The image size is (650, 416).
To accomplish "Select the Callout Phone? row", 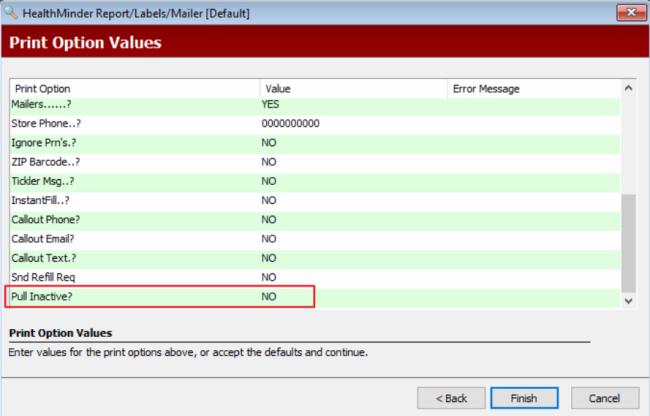I will tap(315, 220).
